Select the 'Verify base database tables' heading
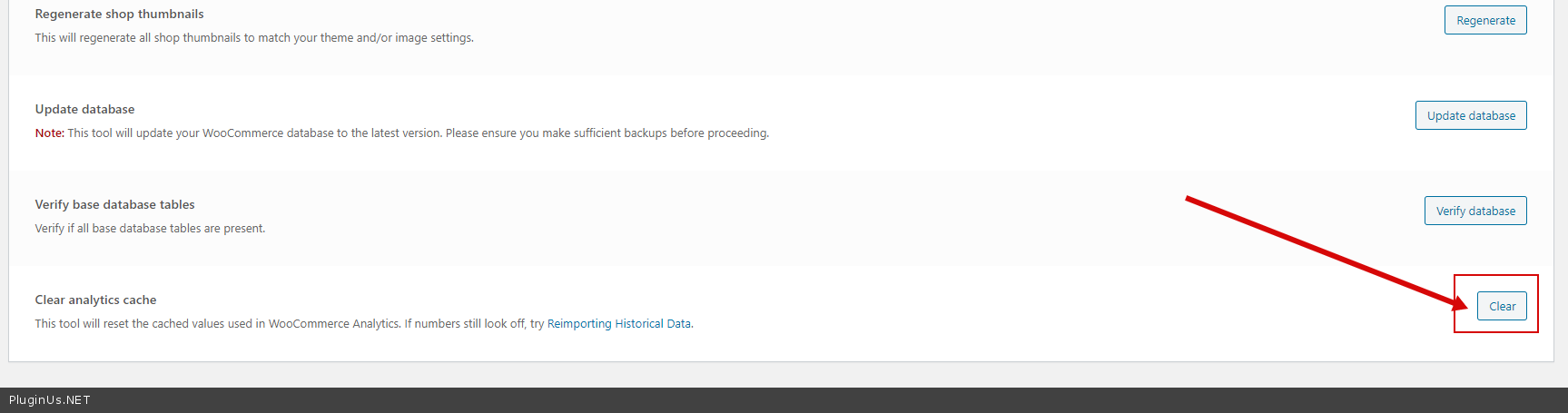 click(114, 204)
